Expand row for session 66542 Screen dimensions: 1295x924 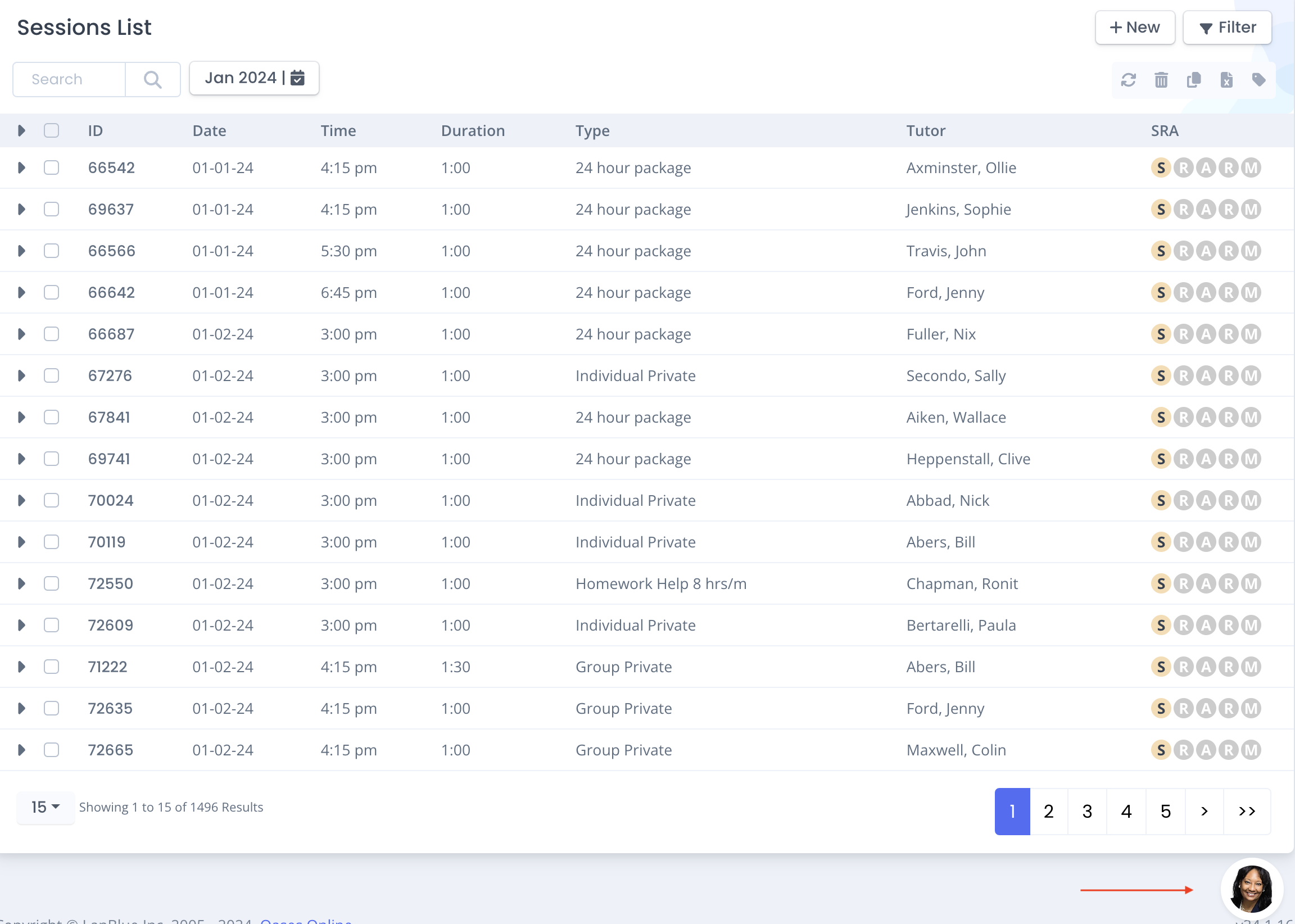tap(21, 168)
